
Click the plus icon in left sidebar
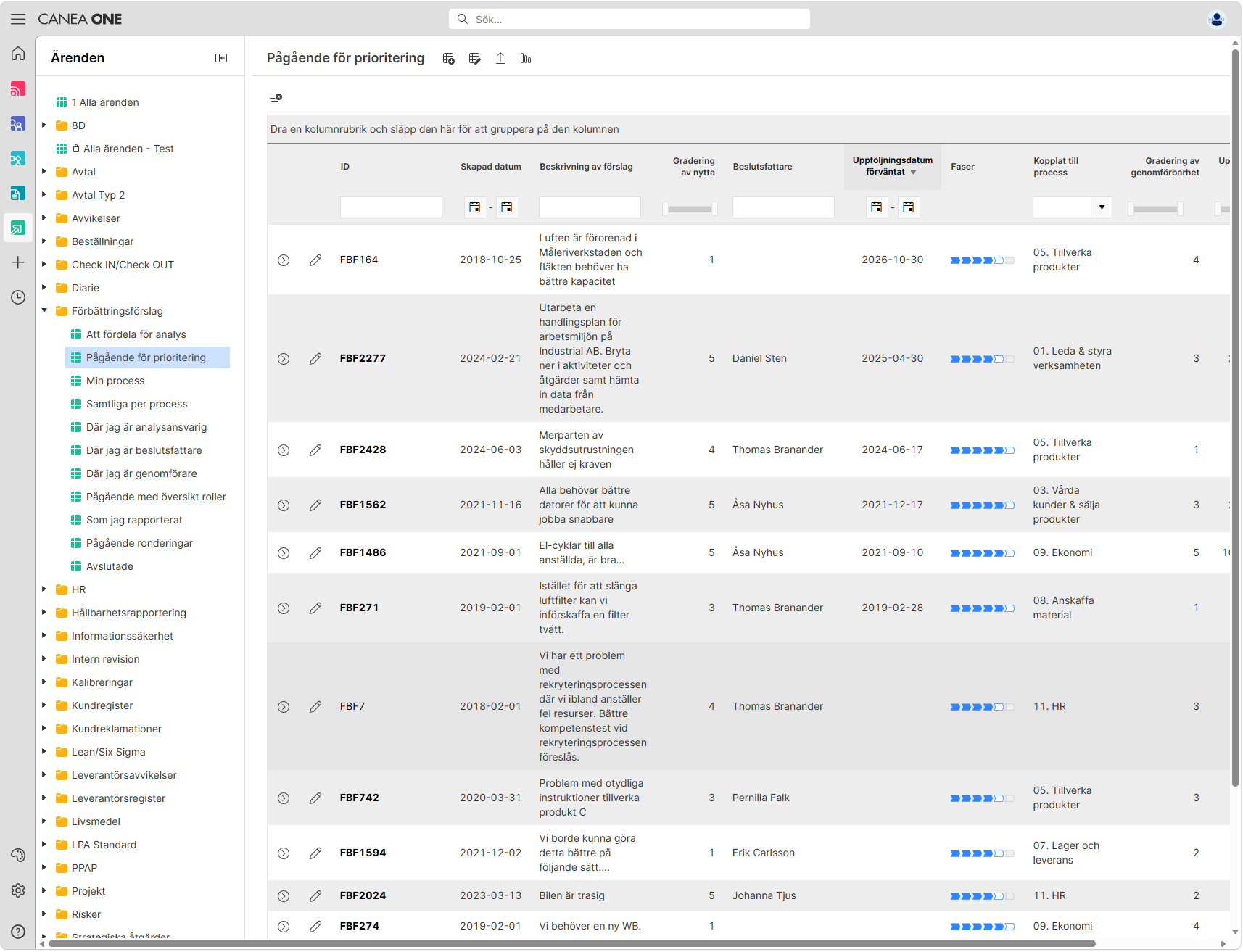[x=18, y=262]
